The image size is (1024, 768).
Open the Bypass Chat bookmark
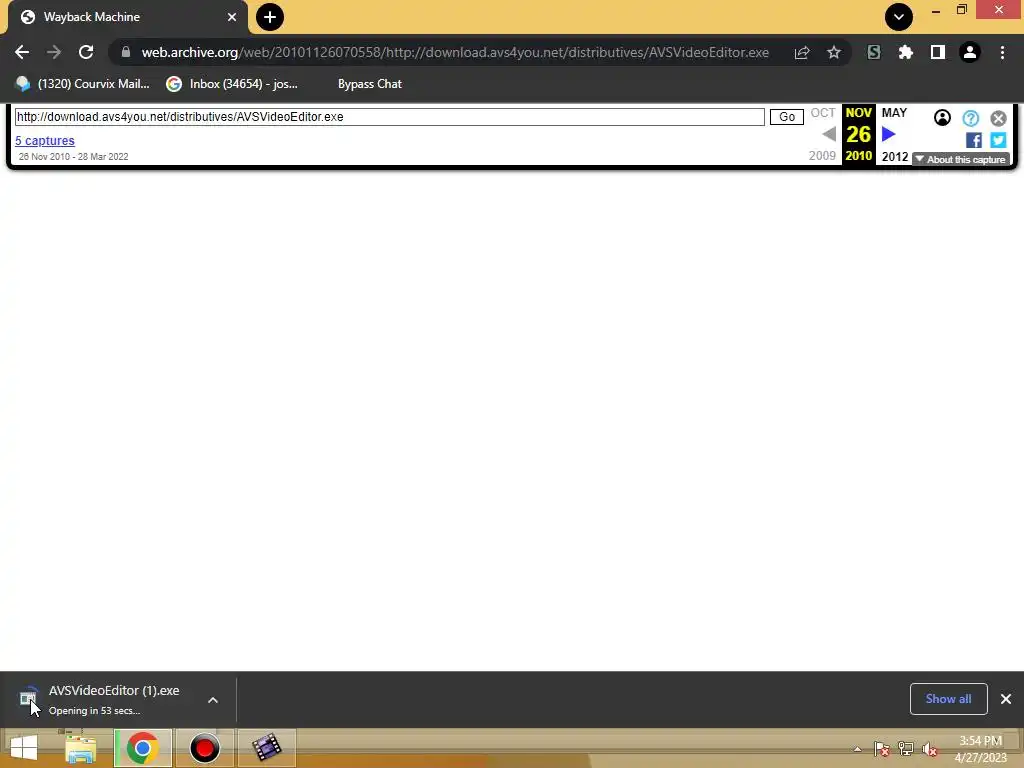tap(370, 84)
